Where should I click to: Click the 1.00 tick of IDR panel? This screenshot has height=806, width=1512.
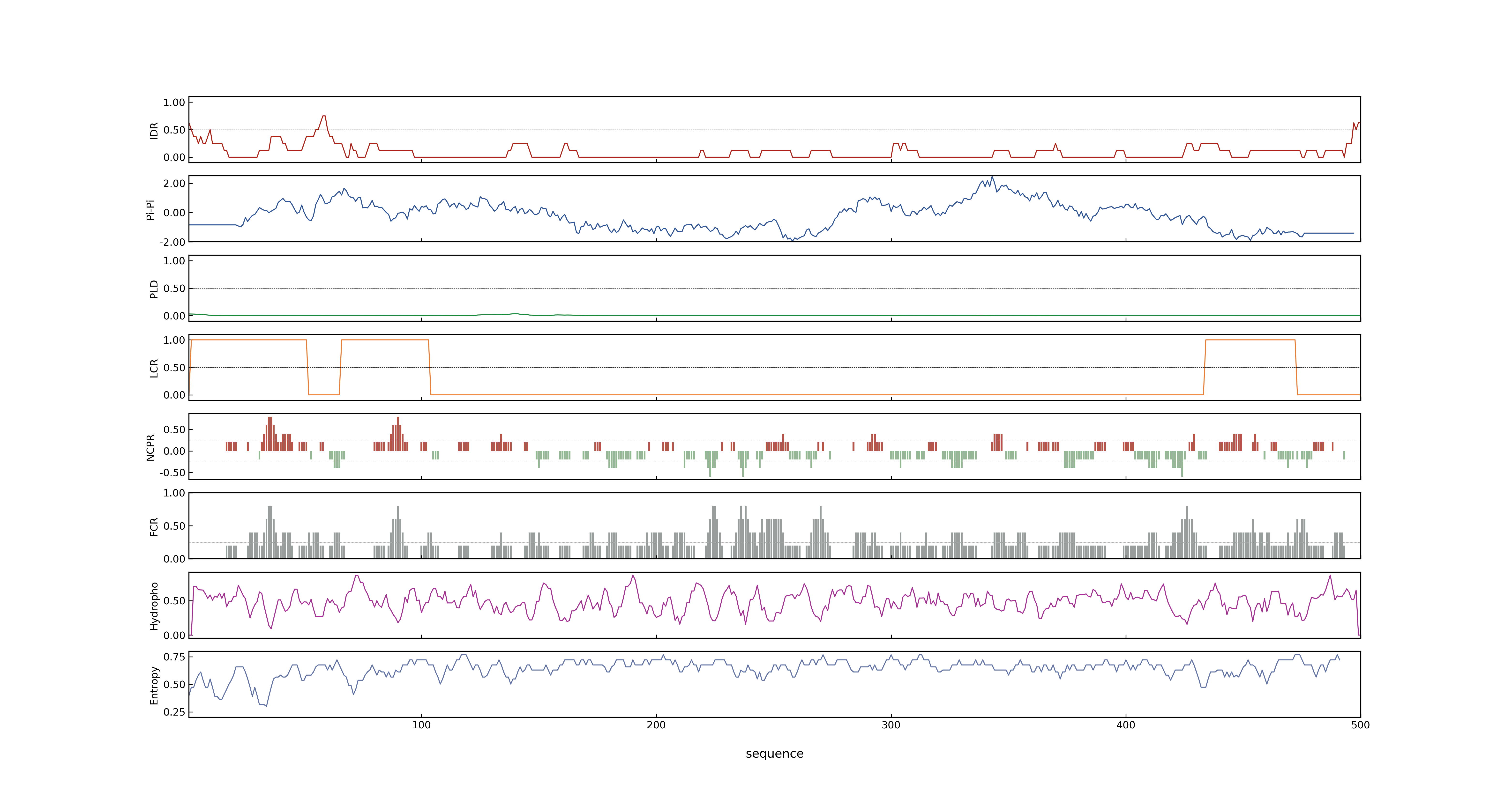[174, 103]
